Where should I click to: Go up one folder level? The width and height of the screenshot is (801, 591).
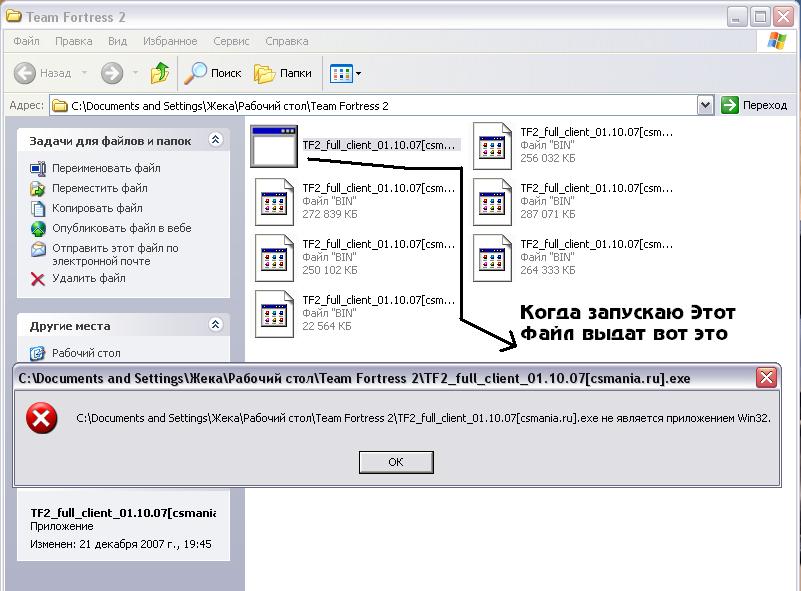[160, 73]
